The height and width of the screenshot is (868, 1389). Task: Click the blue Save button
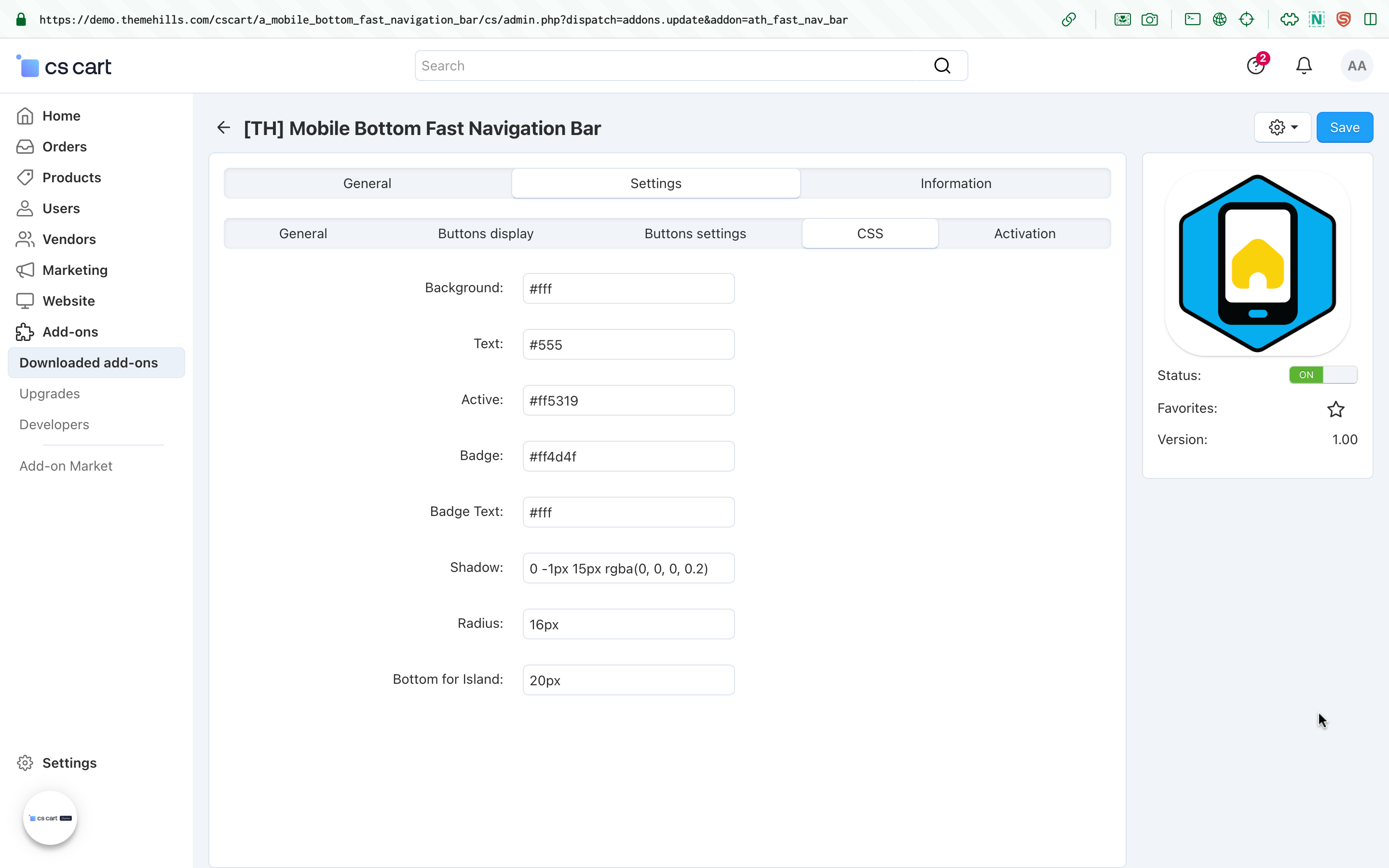[1344, 127]
